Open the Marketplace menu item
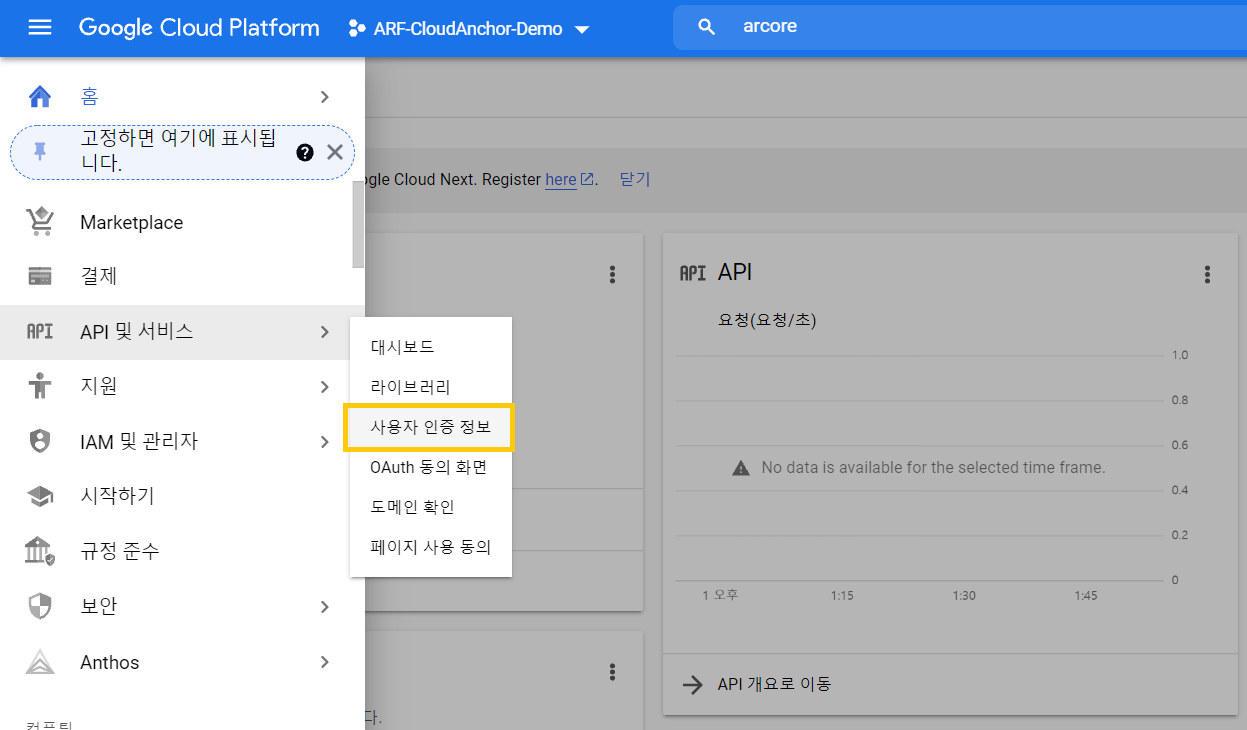 pos(176,222)
